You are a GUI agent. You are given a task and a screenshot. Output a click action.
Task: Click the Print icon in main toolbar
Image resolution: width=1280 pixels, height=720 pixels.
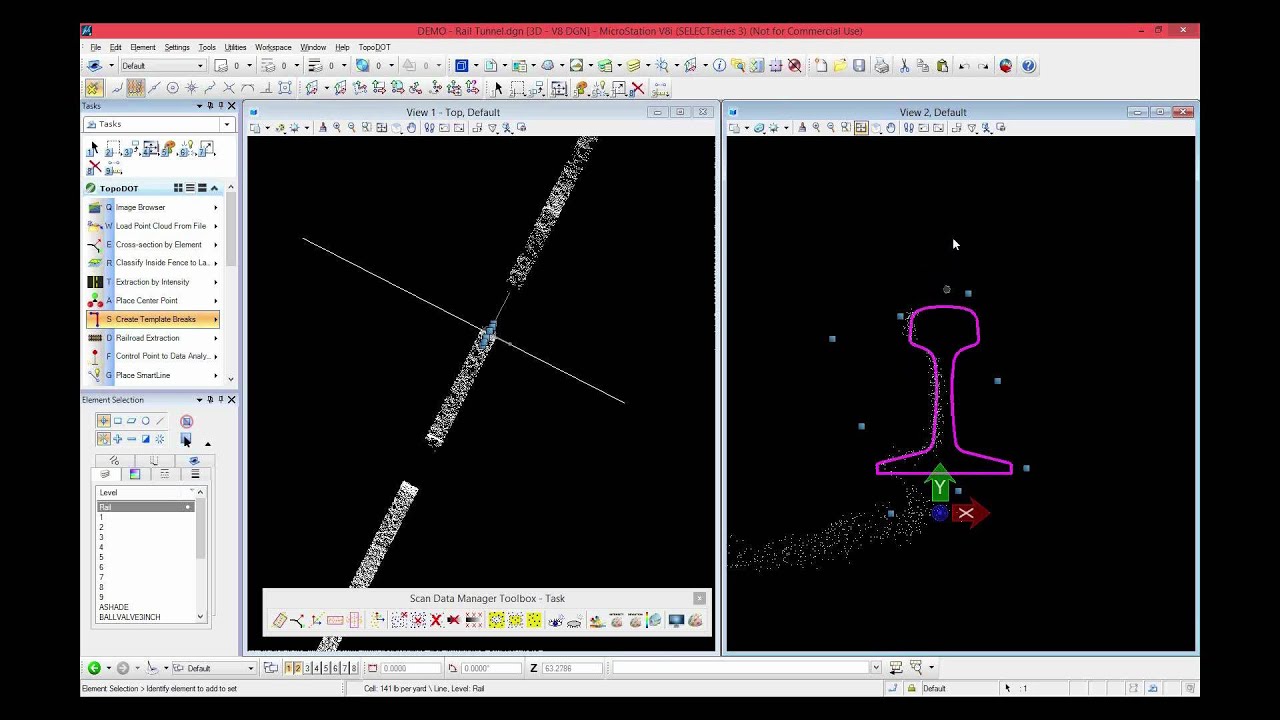tap(881, 66)
